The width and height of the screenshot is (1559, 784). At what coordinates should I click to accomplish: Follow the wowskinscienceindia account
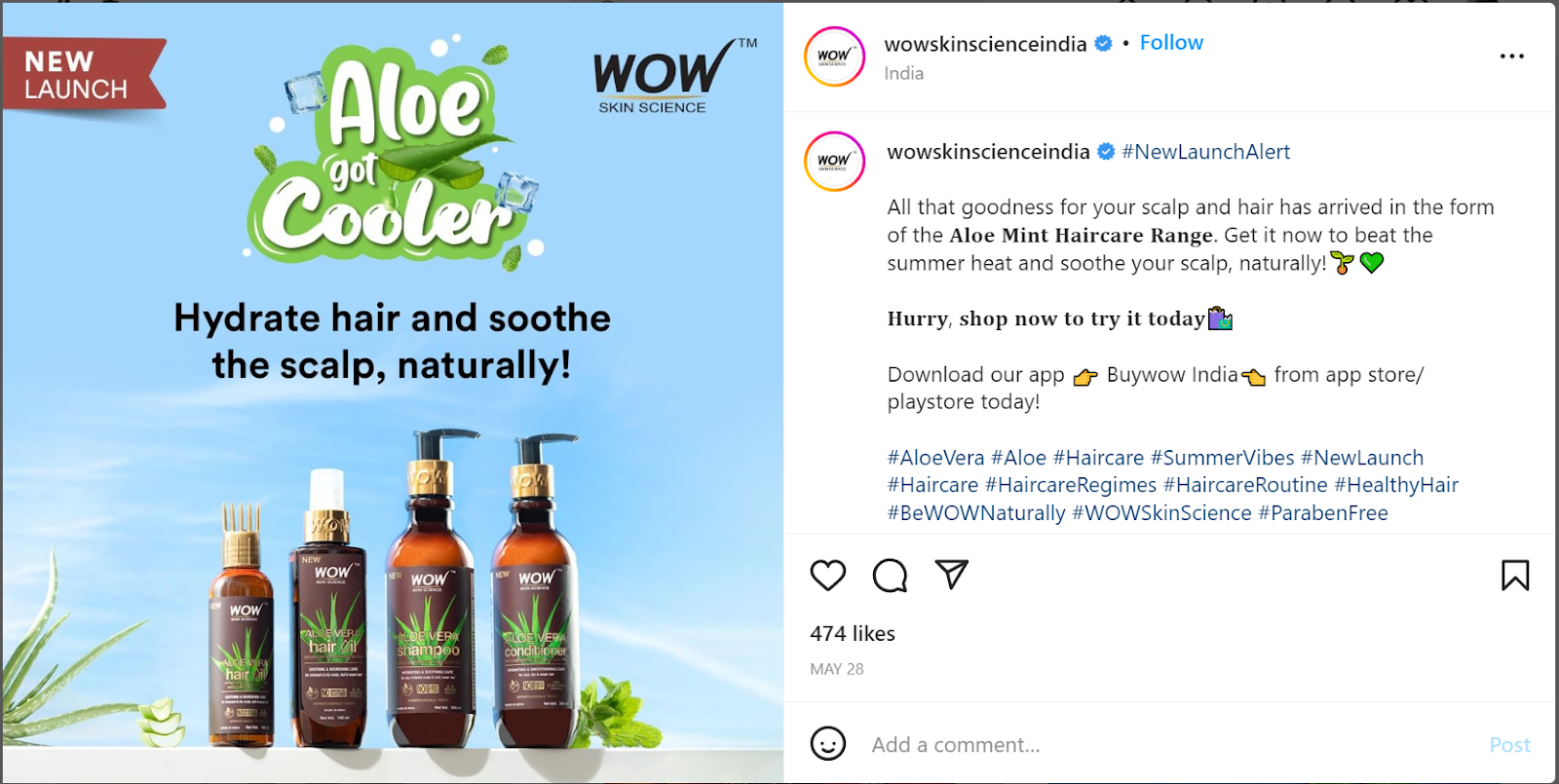[x=1171, y=43]
